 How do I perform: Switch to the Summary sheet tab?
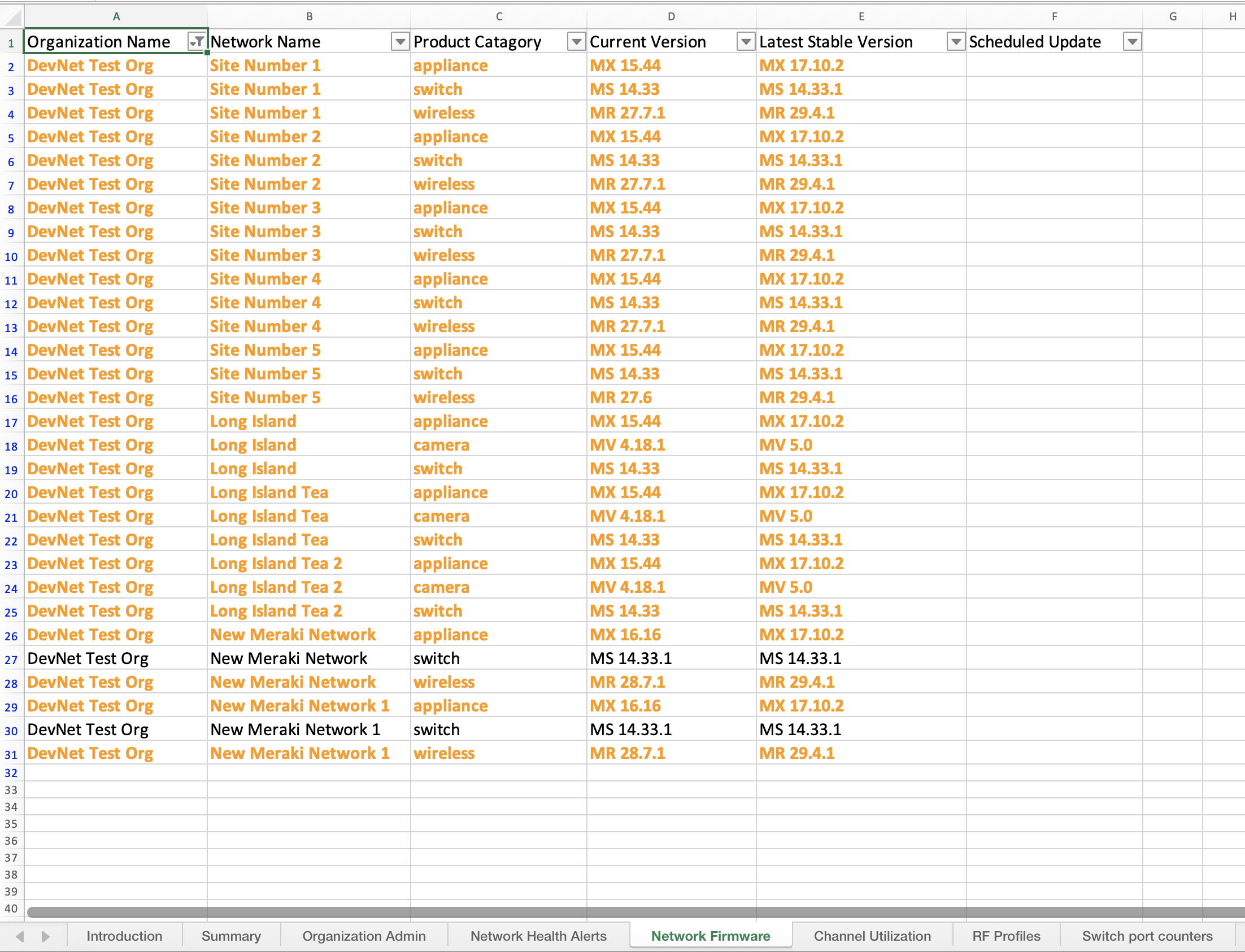tap(230, 936)
